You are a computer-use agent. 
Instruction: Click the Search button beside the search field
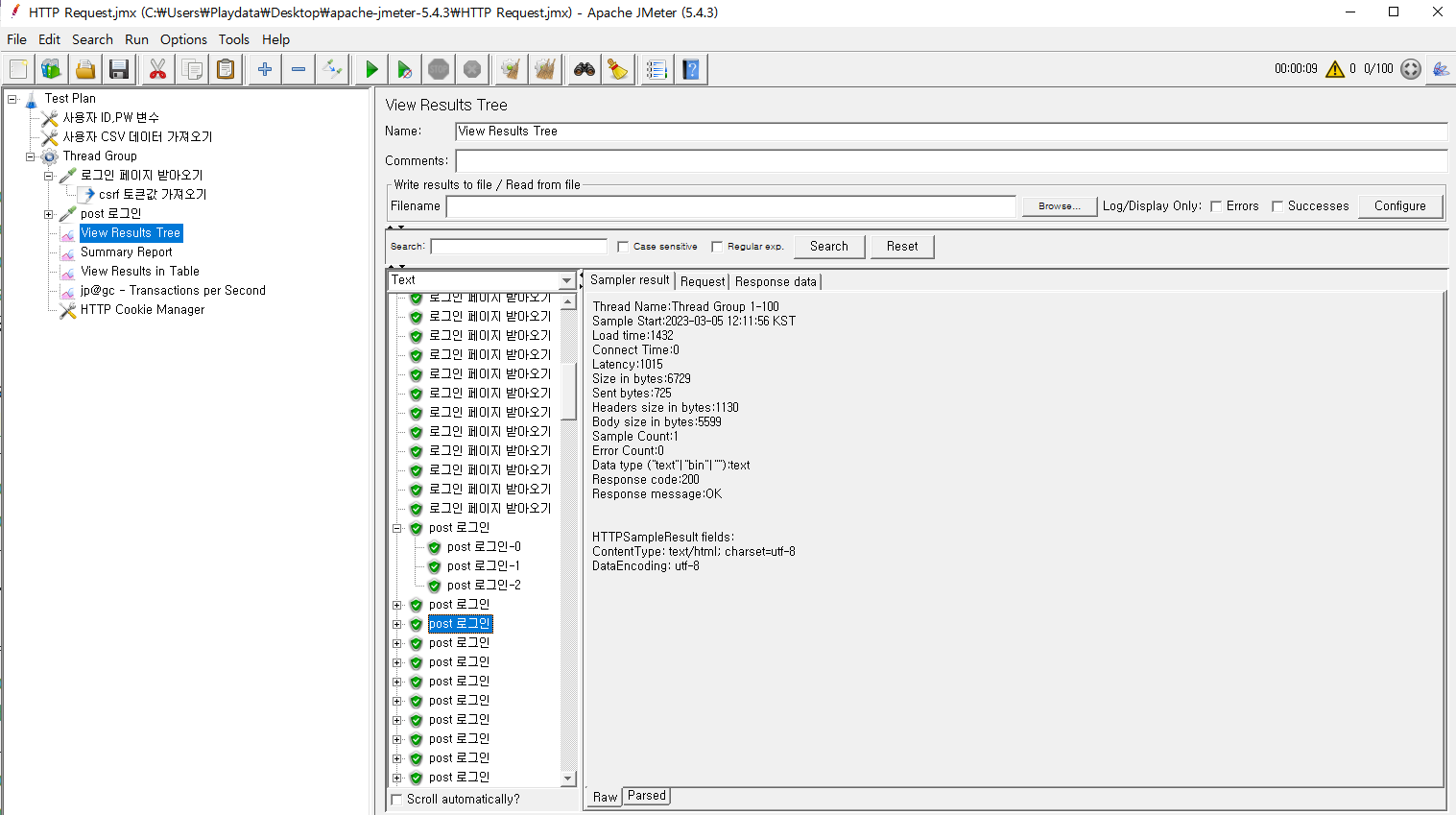tap(829, 247)
